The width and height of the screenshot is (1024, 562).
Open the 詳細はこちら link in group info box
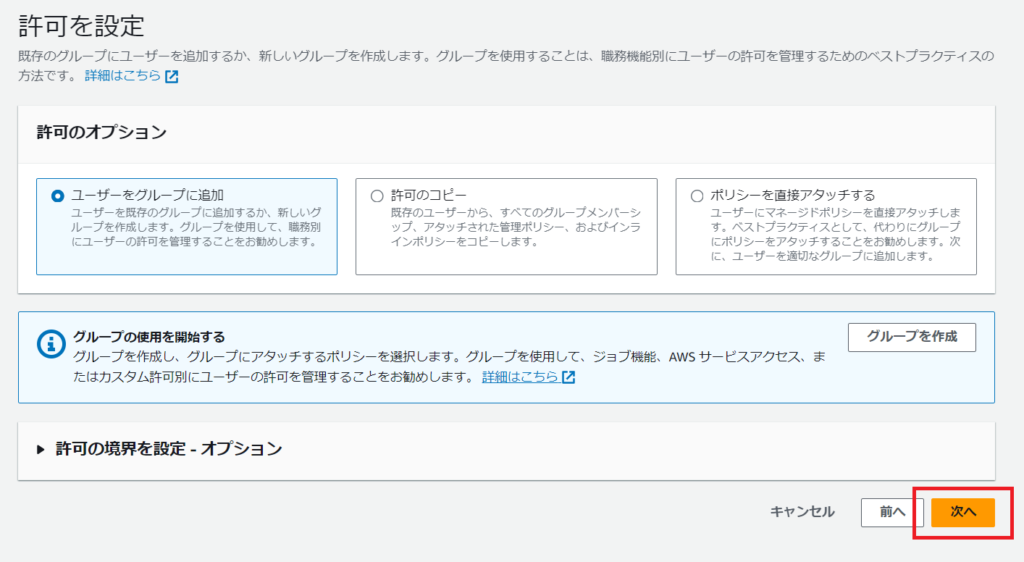(519, 377)
